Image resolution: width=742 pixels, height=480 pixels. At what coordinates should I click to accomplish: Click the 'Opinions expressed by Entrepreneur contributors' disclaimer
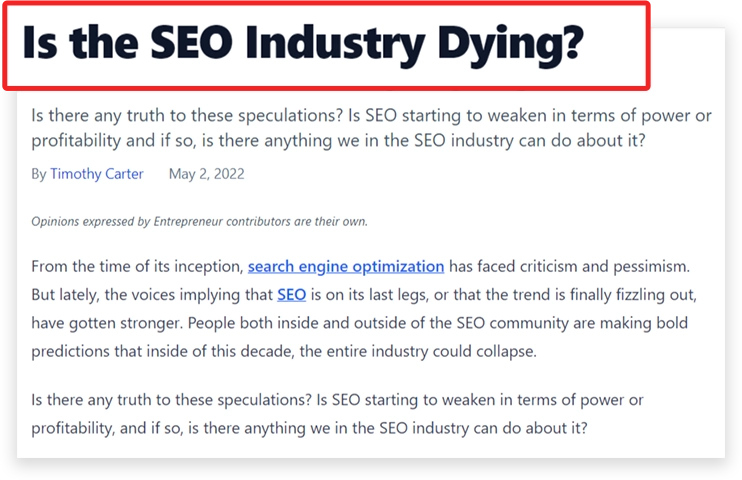pos(199,221)
